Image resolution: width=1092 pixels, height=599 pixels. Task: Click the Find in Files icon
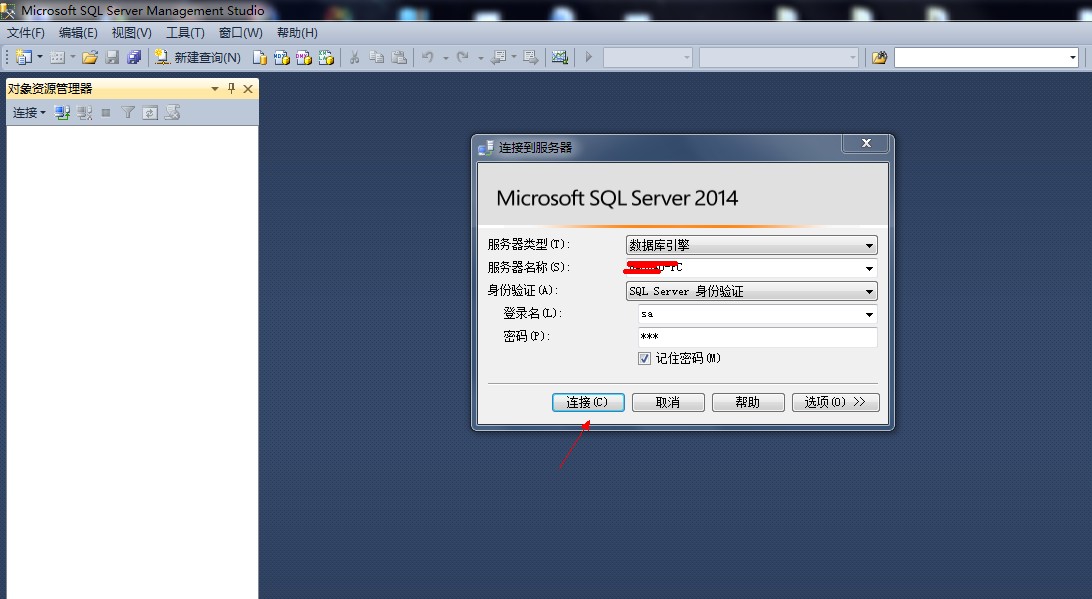(880, 57)
